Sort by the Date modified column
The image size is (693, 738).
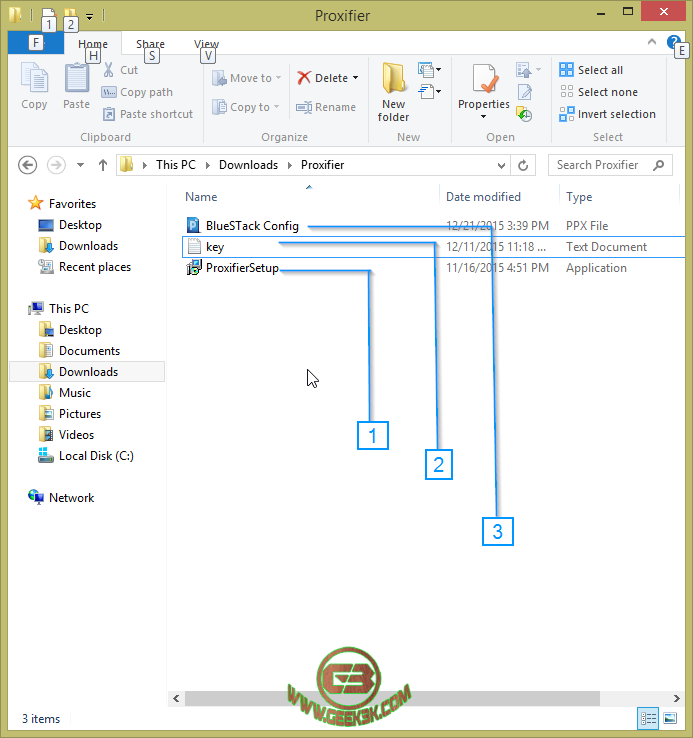483,197
